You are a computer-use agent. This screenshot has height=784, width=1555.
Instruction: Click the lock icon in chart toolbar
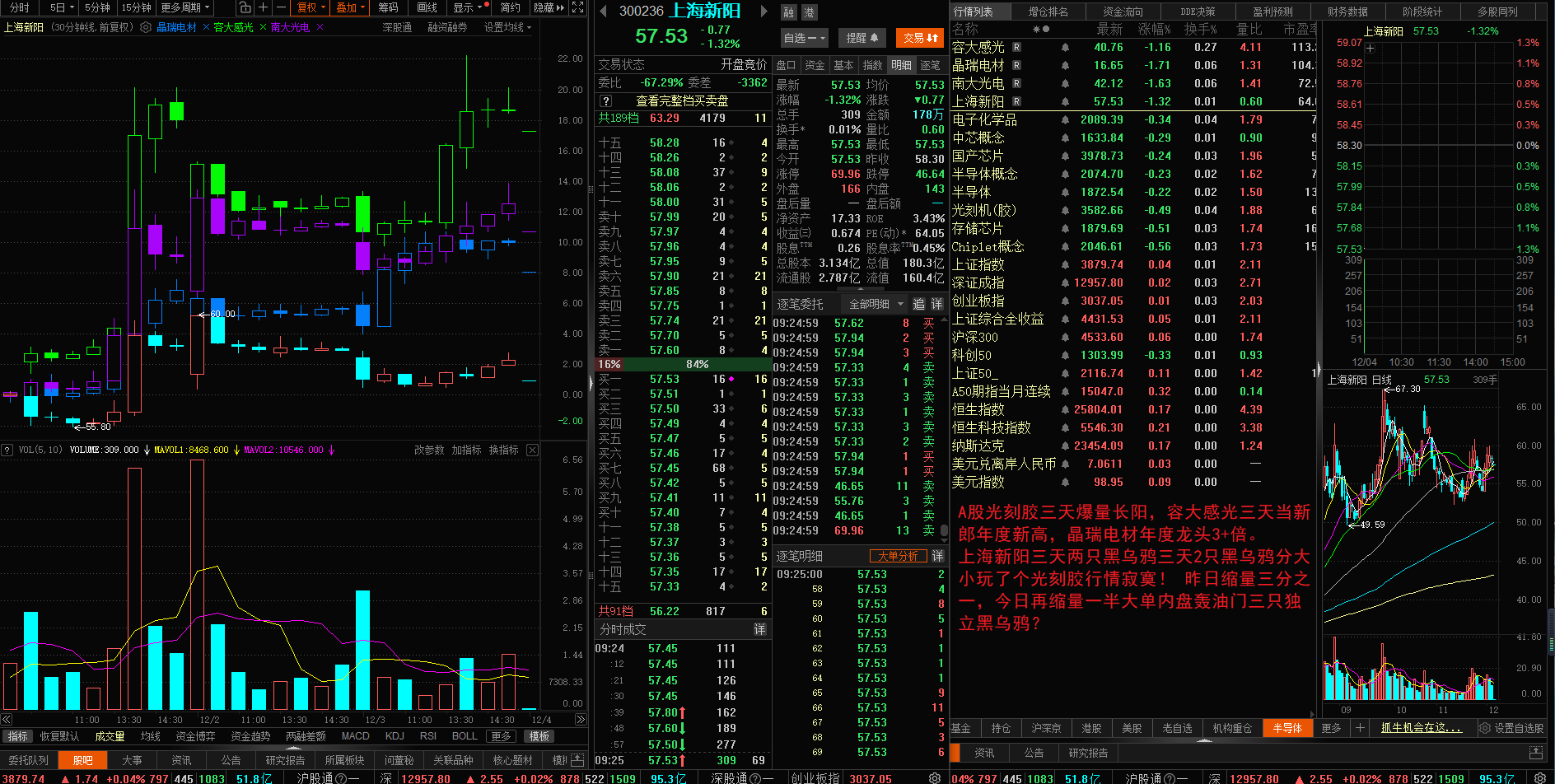[245, 7]
